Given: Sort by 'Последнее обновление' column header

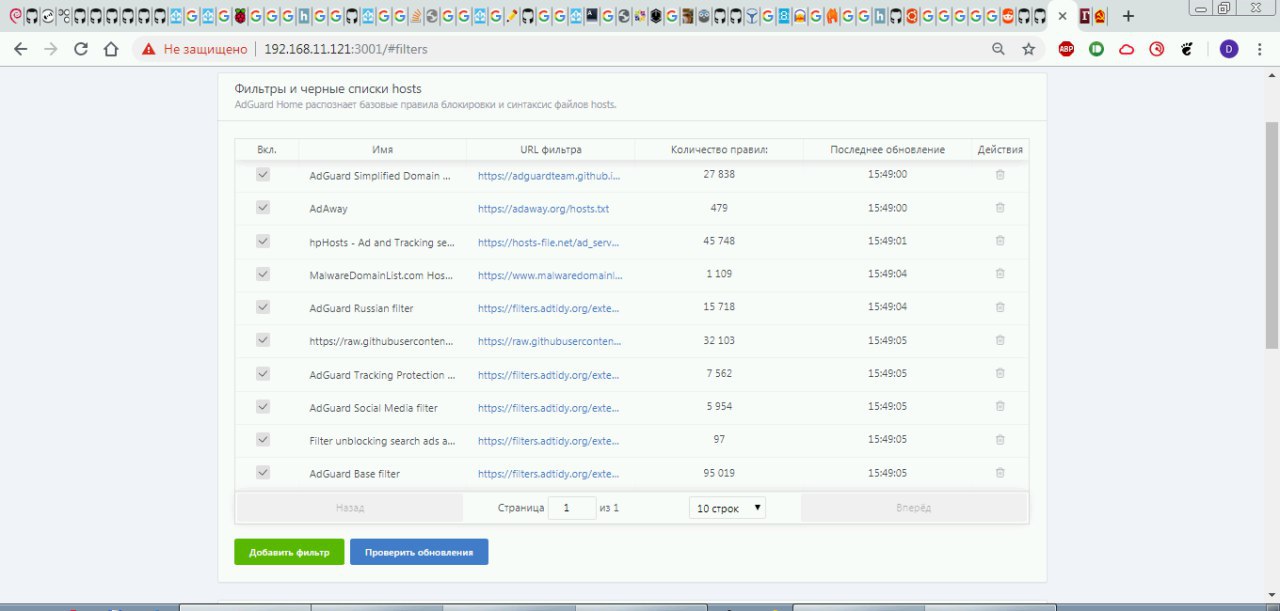Looking at the screenshot, I should pyautogui.click(x=887, y=150).
